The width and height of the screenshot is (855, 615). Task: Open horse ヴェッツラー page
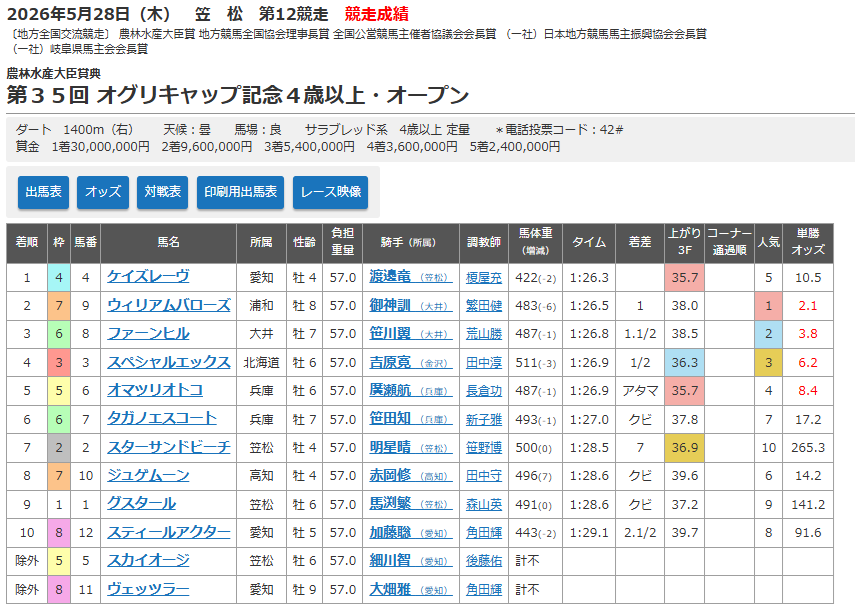pos(148,589)
